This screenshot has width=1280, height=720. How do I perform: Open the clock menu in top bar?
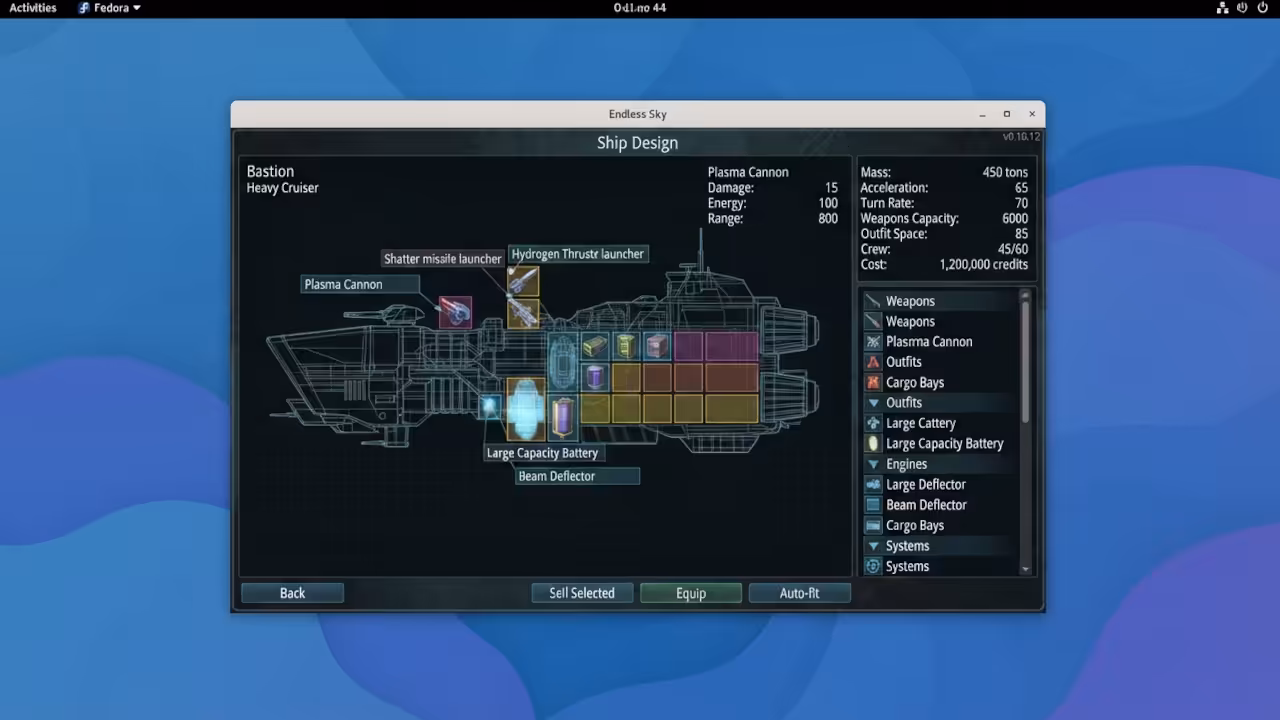640,8
